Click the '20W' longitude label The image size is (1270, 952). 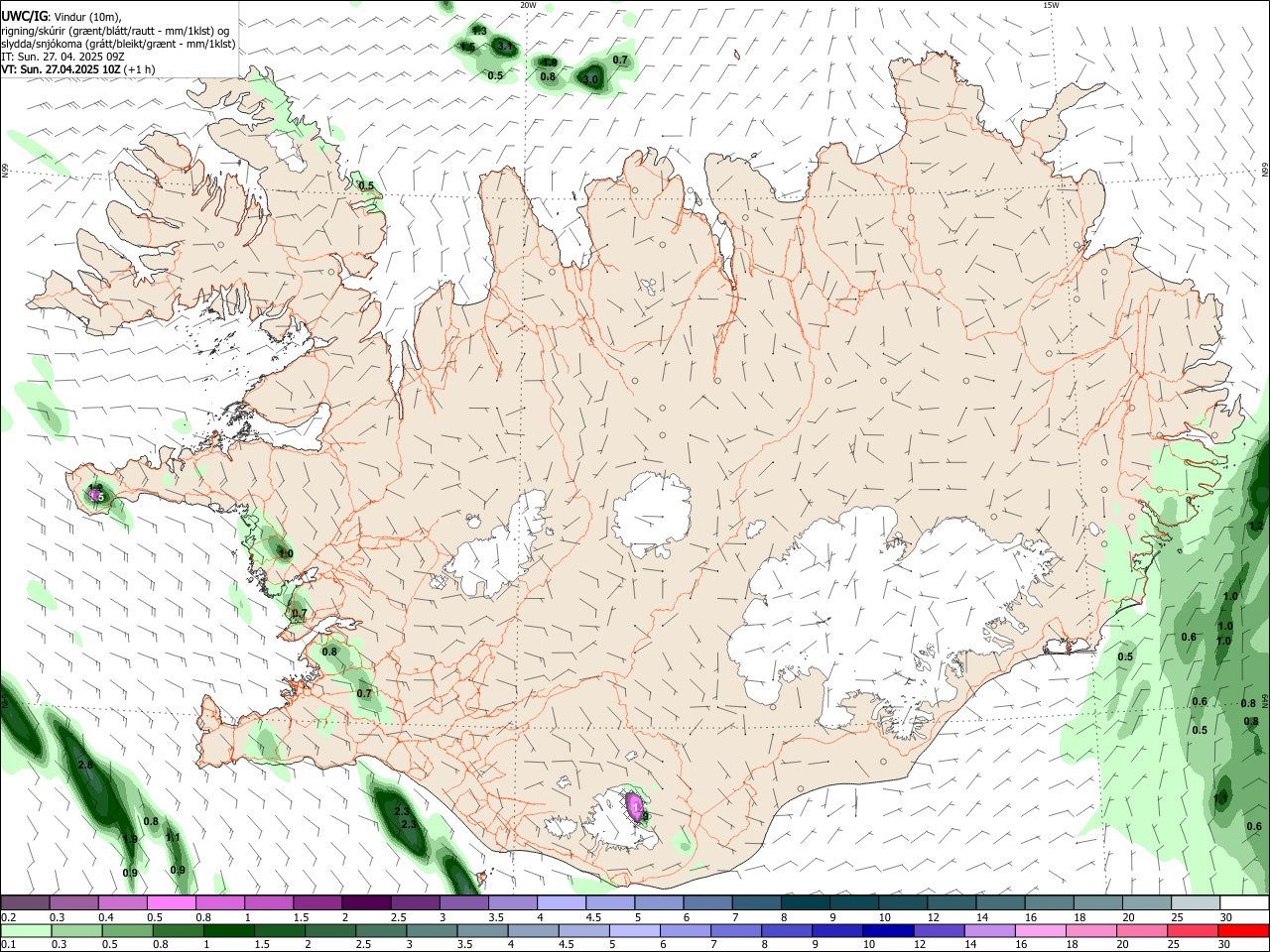tap(529, 5)
